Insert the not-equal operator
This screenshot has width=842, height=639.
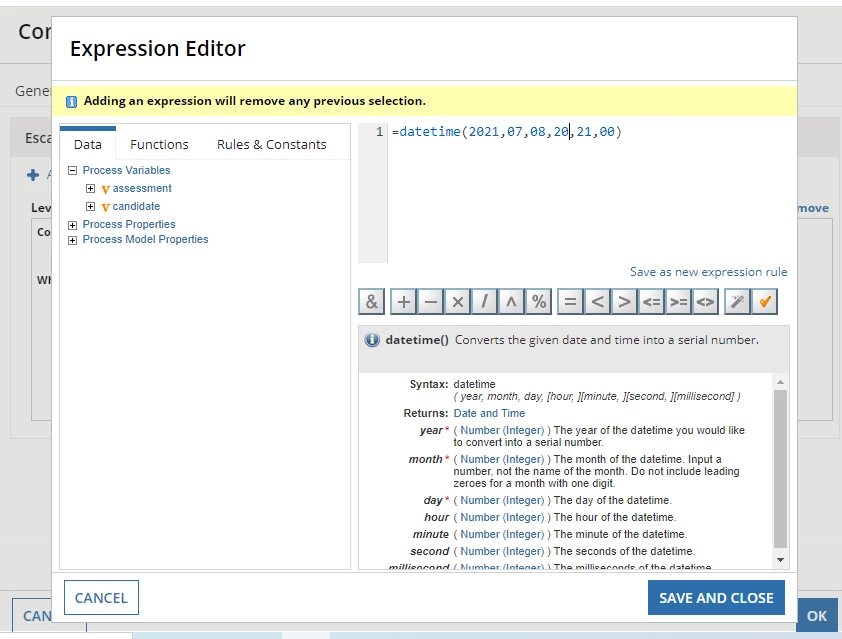point(705,301)
